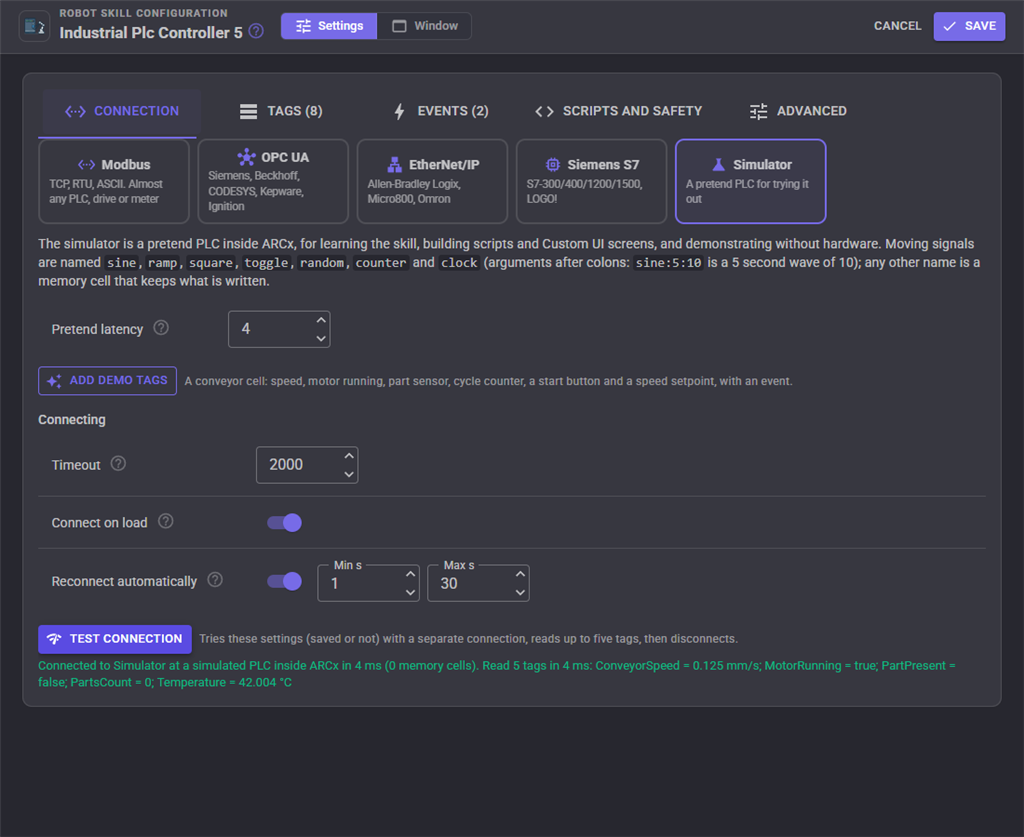Open help for Industrial Plc Controller 5
The image size is (1024, 837).
click(257, 31)
